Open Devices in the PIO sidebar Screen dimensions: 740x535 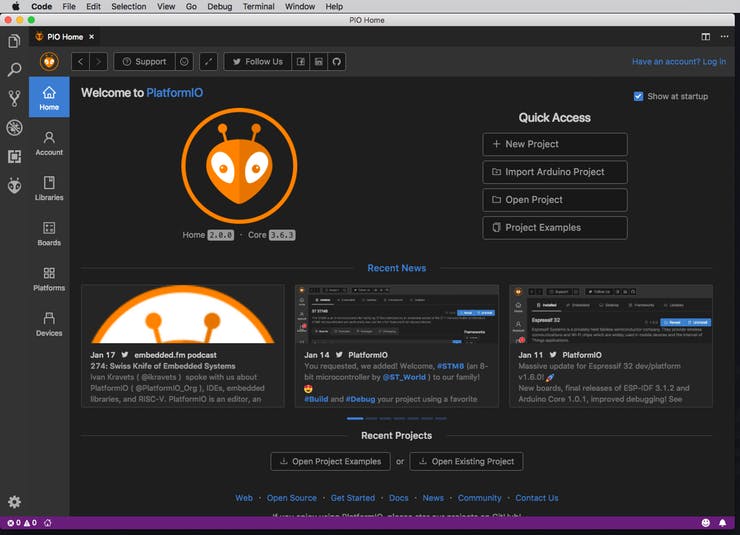(49, 324)
